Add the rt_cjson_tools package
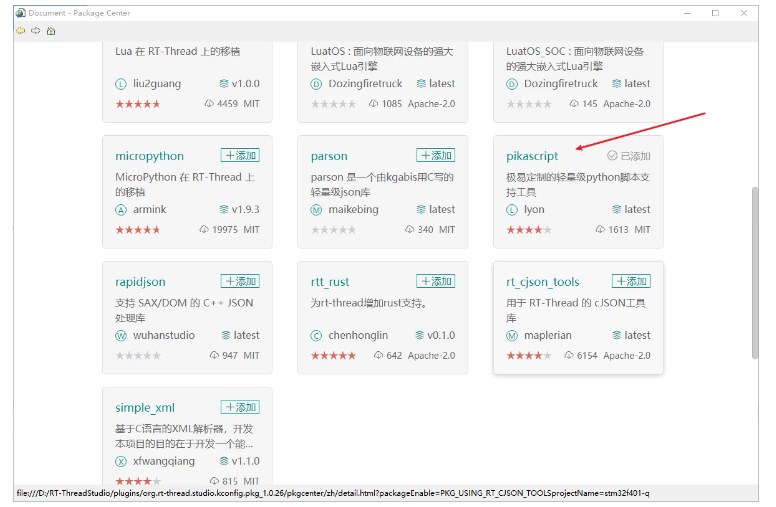 631,281
